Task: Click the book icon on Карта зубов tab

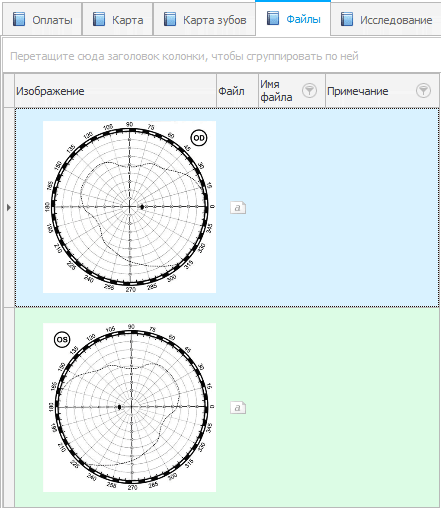Action: pyautogui.click(x=170, y=19)
